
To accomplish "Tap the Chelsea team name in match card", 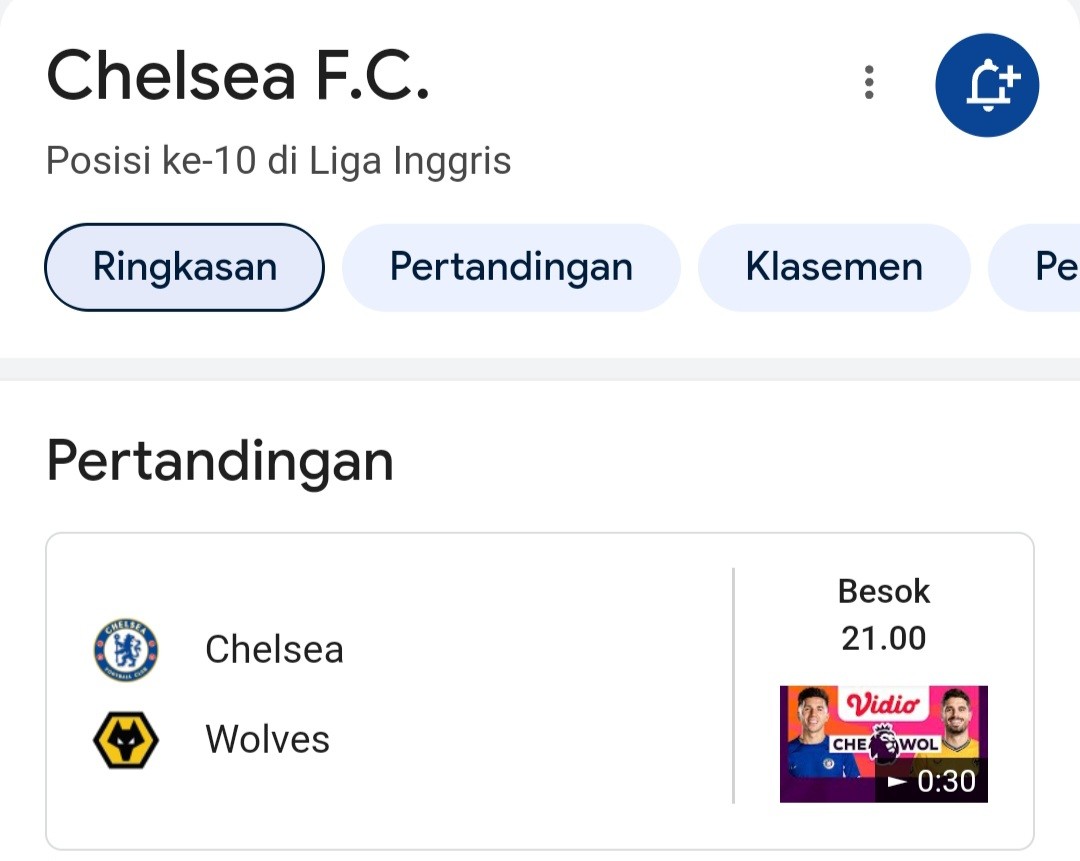I will [x=274, y=650].
